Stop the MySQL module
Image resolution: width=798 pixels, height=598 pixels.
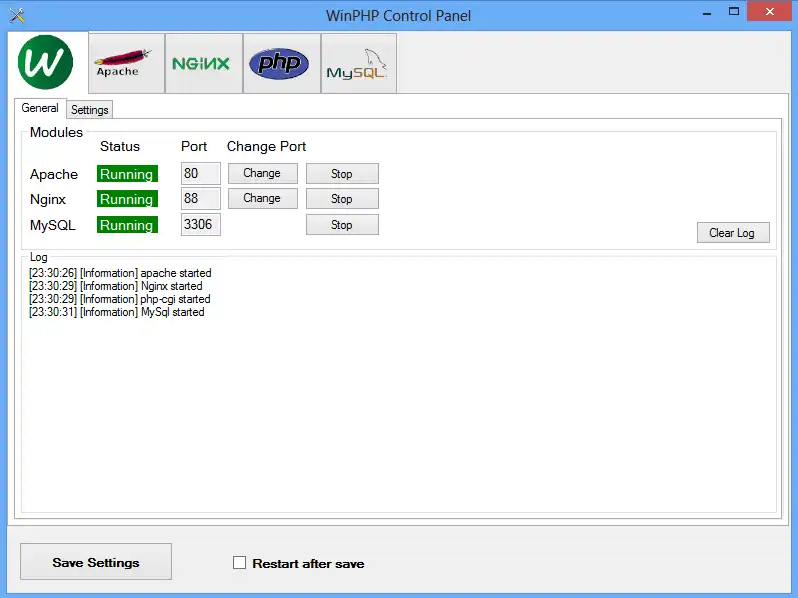click(342, 224)
